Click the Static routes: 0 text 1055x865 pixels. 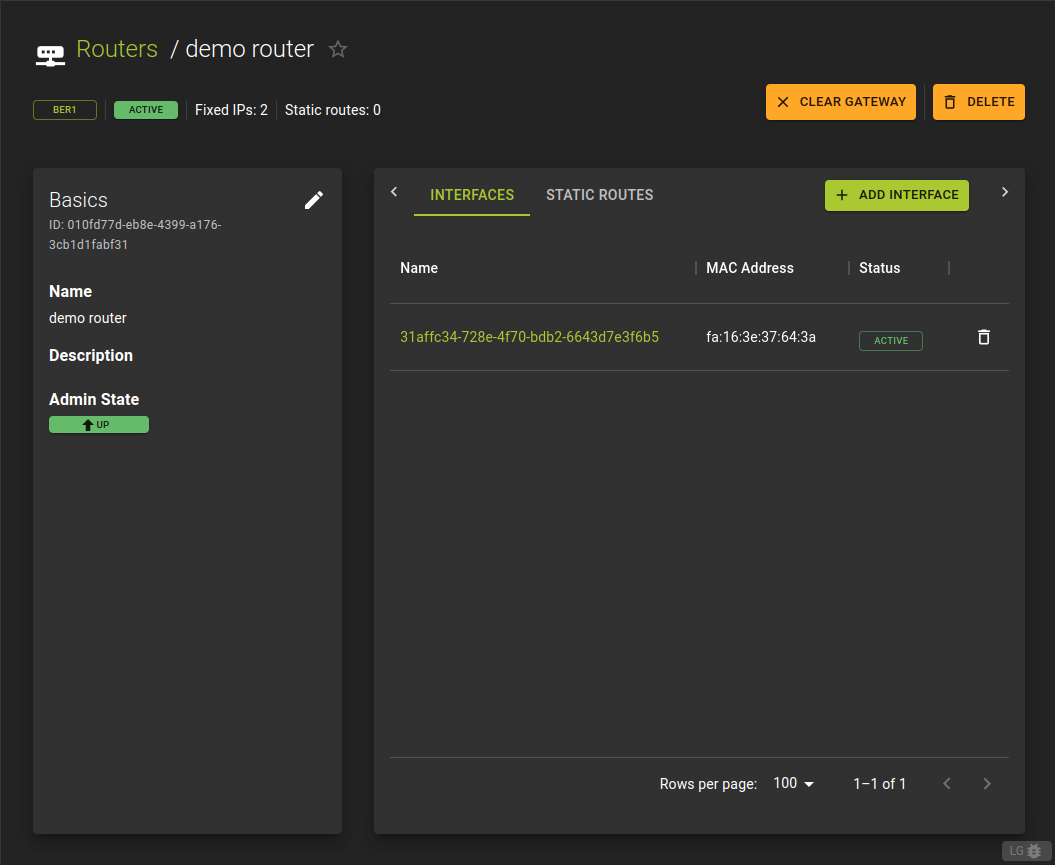coord(332,110)
